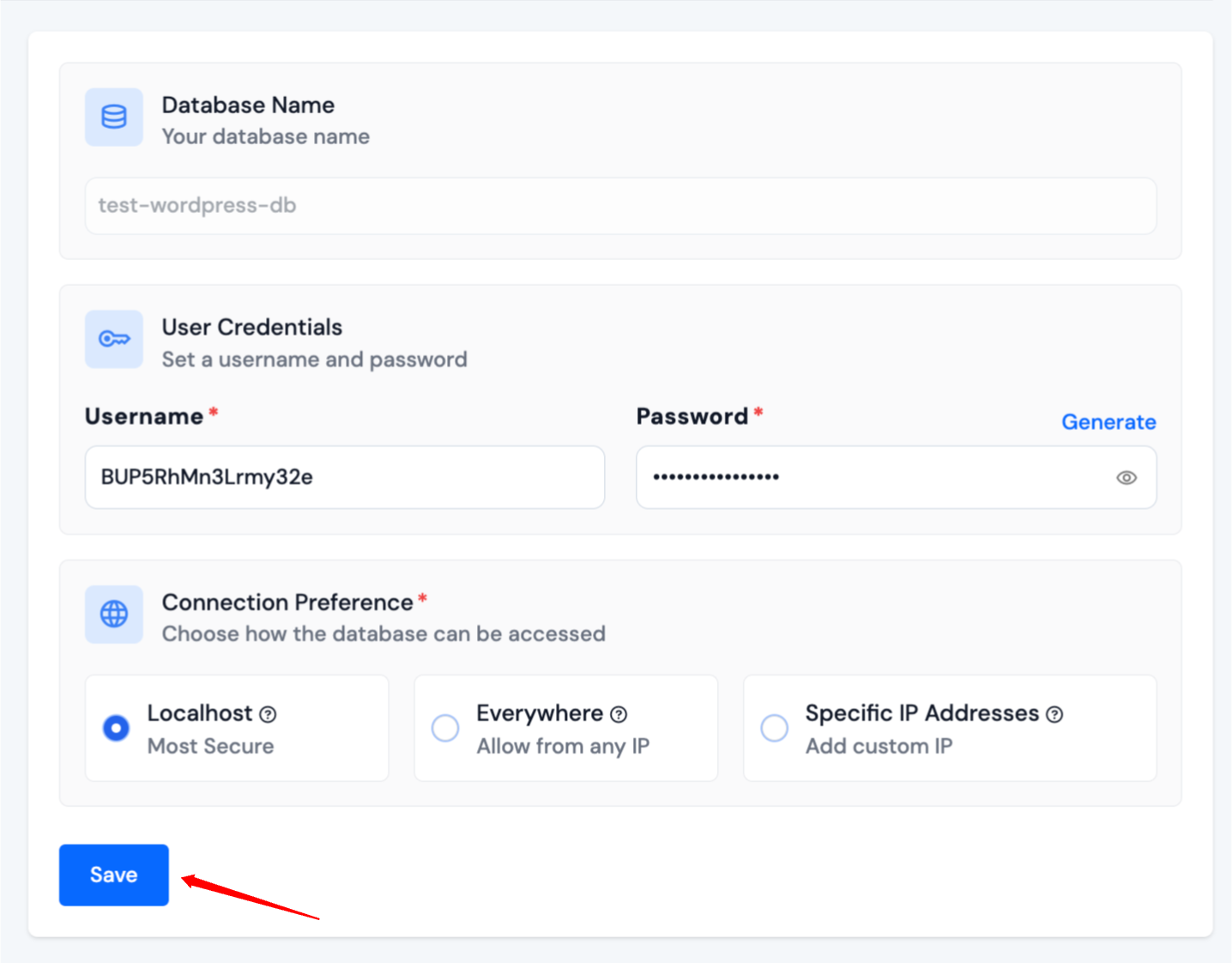Open the Specific IP Addresses help icon
1232x963 pixels.
tap(1054, 714)
